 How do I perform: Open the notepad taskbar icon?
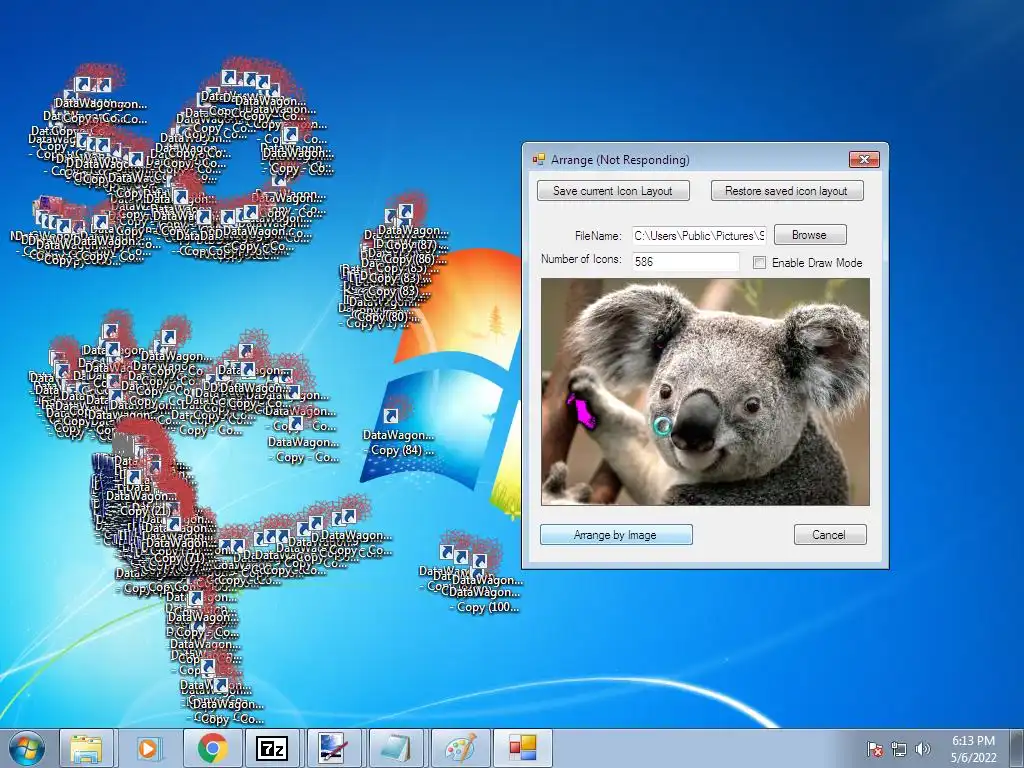click(x=396, y=748)
